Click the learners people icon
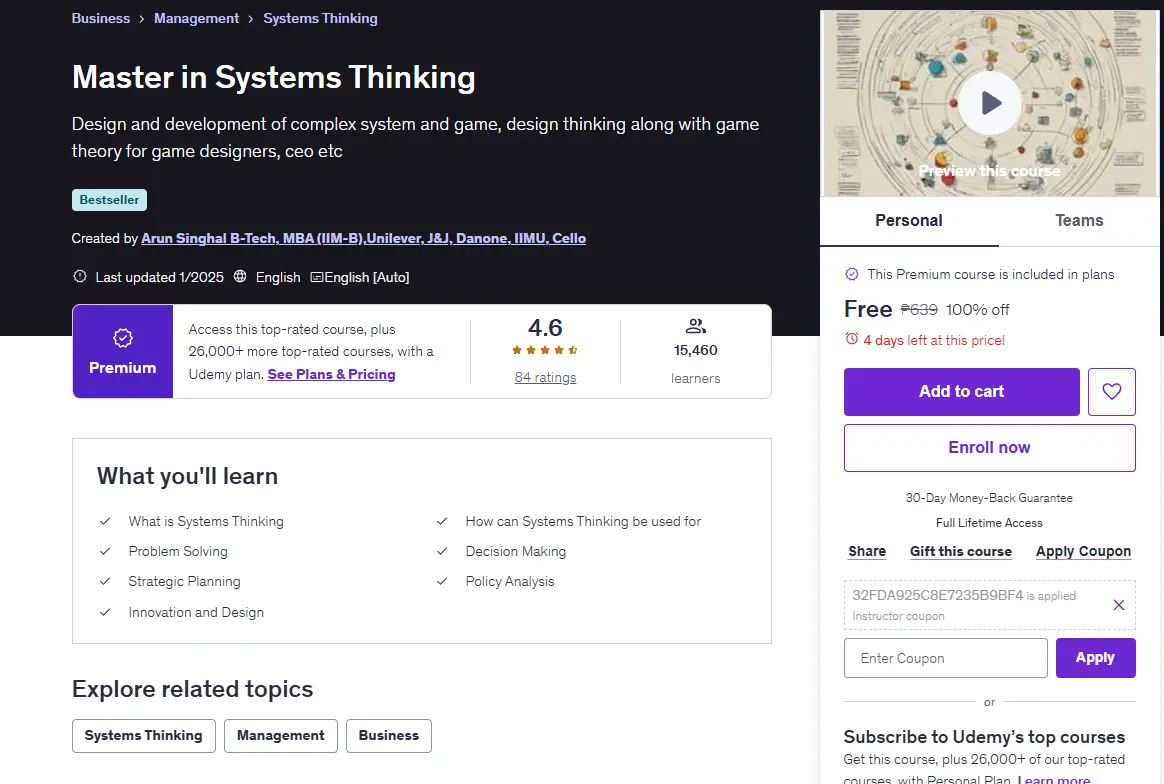1164x784 pixels. click(x=696, y=326)
